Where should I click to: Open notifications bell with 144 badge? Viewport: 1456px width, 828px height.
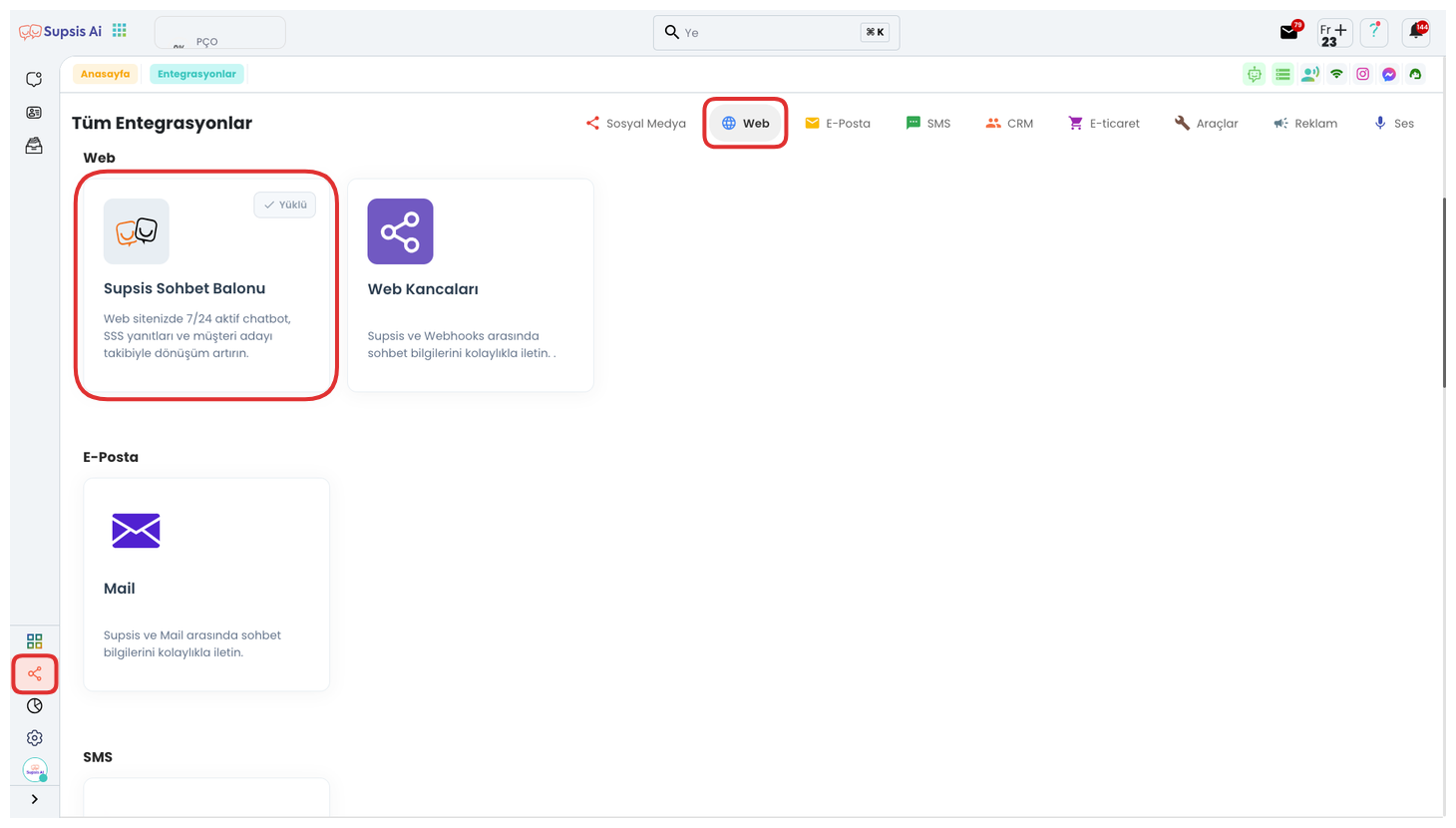pyautogui.click(x=1416, y=32)
